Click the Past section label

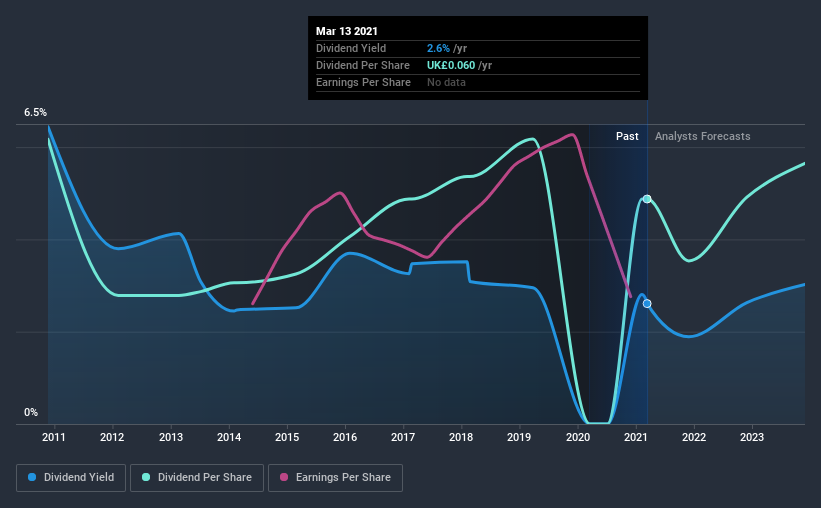(627, 136)
